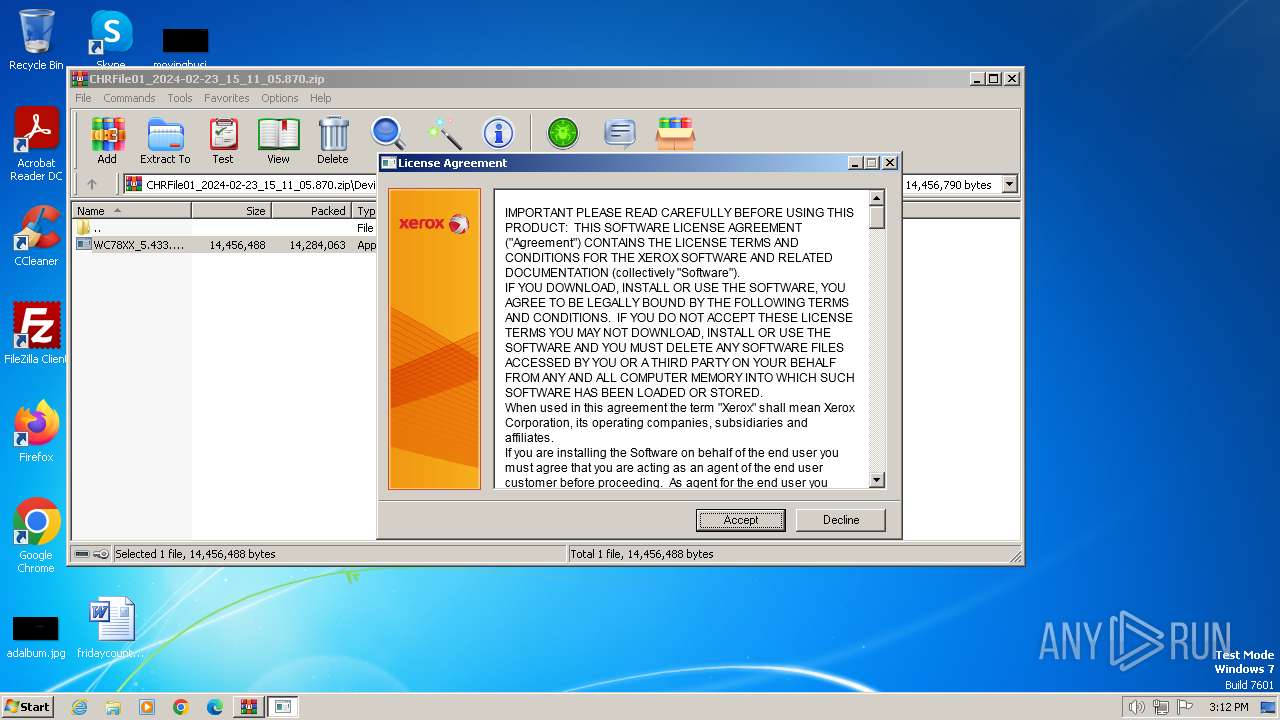Open Windows Explorer folder on taskbar
Image resolution: width=1280 pixels, height=720 pixels.
click(113, 707)
